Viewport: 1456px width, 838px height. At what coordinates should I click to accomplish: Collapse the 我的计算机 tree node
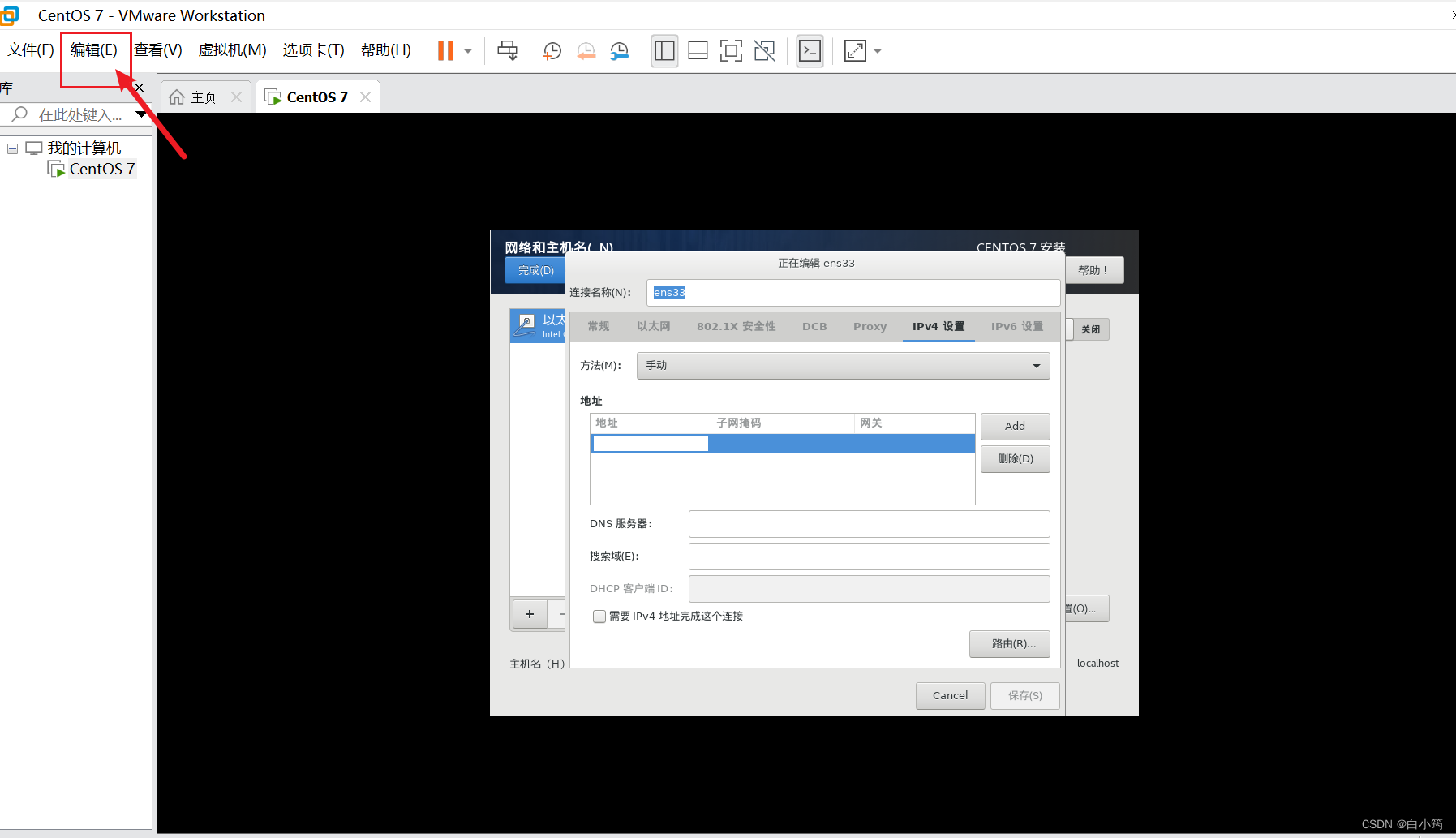12,148
